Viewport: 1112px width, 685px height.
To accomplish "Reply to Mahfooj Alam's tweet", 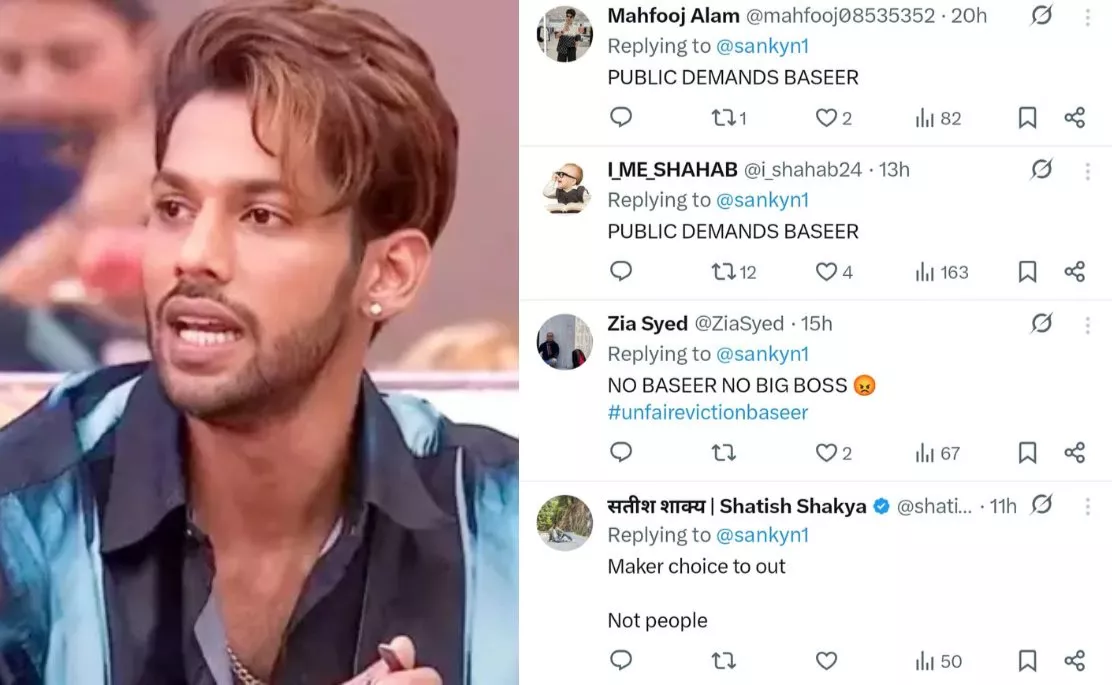I will [x=621, y=117].
